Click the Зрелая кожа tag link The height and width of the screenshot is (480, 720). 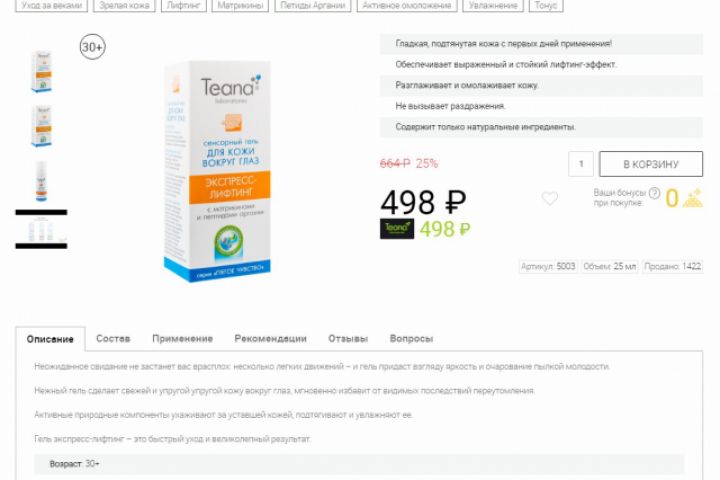click(124, 6)
